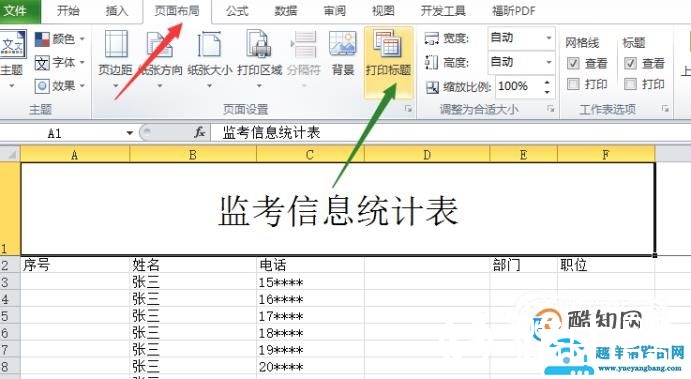
Task: Select column F header
Action: coord(606,155)
